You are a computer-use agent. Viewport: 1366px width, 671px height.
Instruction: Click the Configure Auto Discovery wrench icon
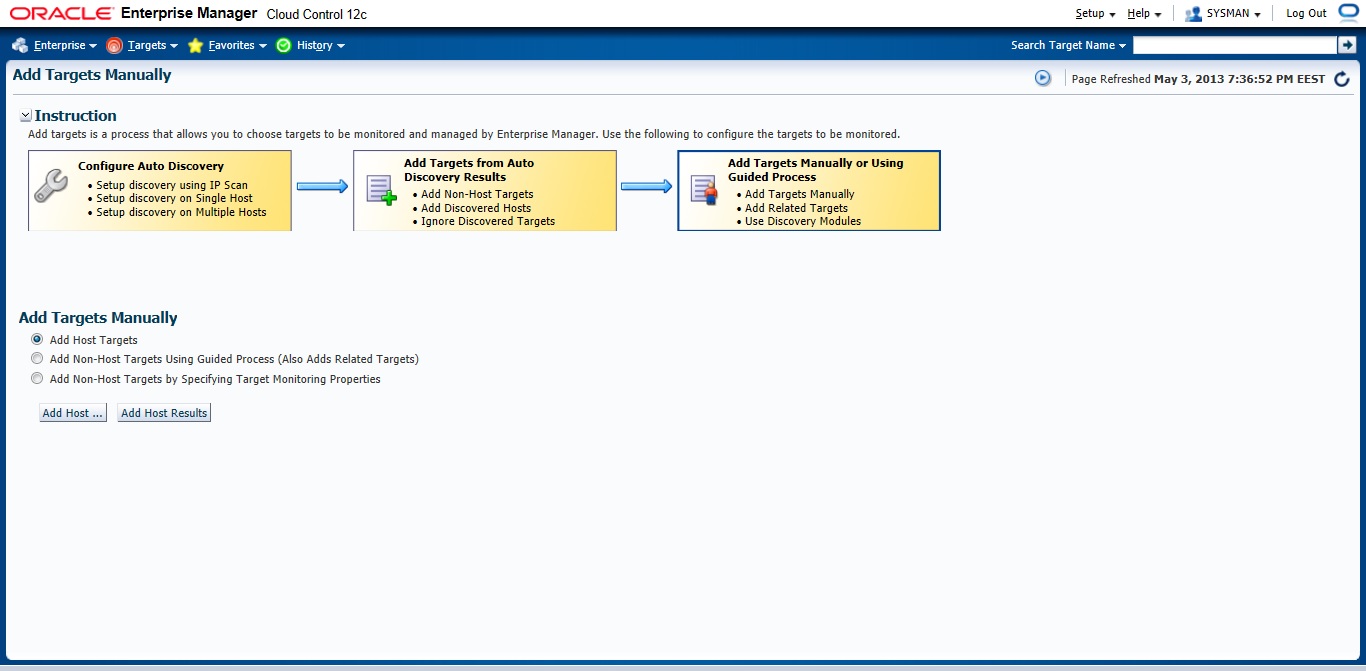[x=51, y=186]
